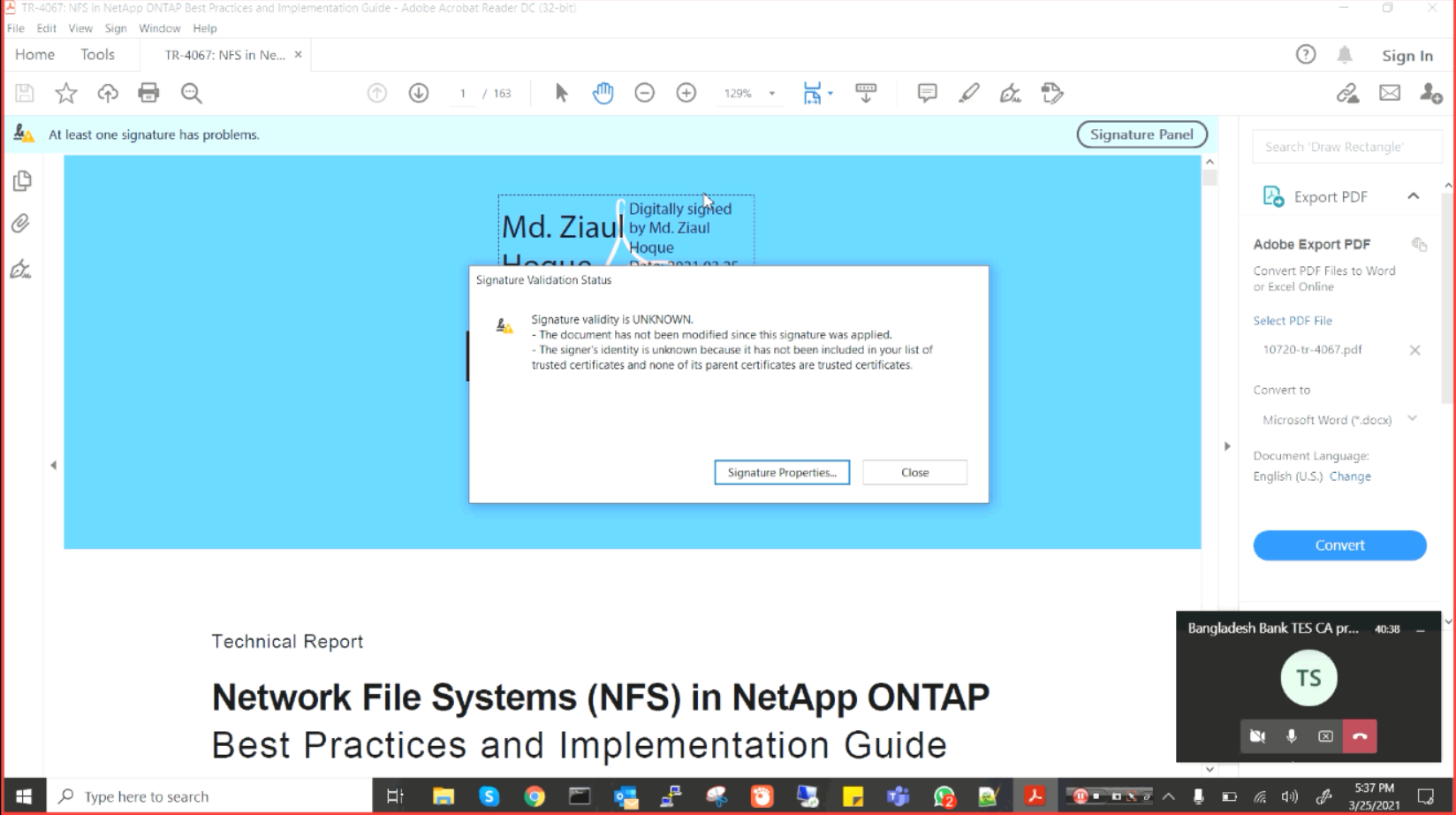Hang up the Bangladesh Bank call
This screenshot has height=815, width=1456.
coord(1360,736)
